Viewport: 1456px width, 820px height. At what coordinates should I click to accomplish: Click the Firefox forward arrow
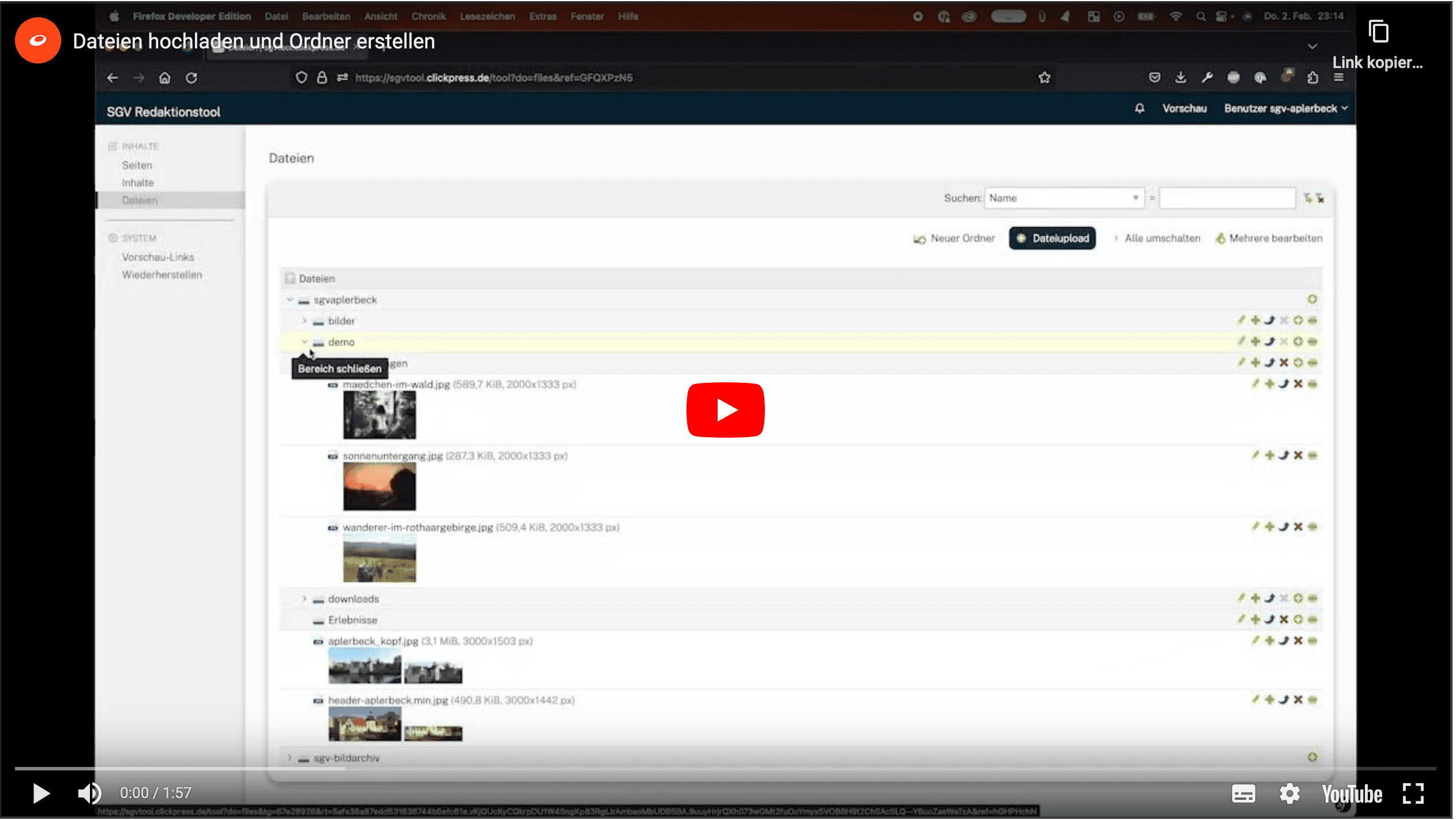click(x=139, y=78)
